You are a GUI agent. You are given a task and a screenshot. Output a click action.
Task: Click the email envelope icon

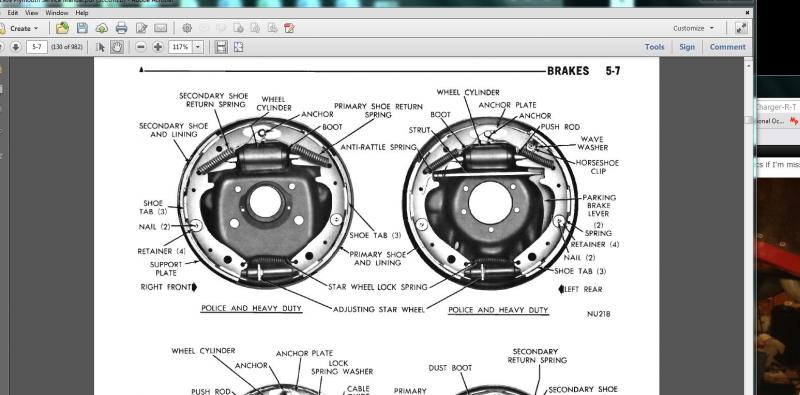point(160,28)
